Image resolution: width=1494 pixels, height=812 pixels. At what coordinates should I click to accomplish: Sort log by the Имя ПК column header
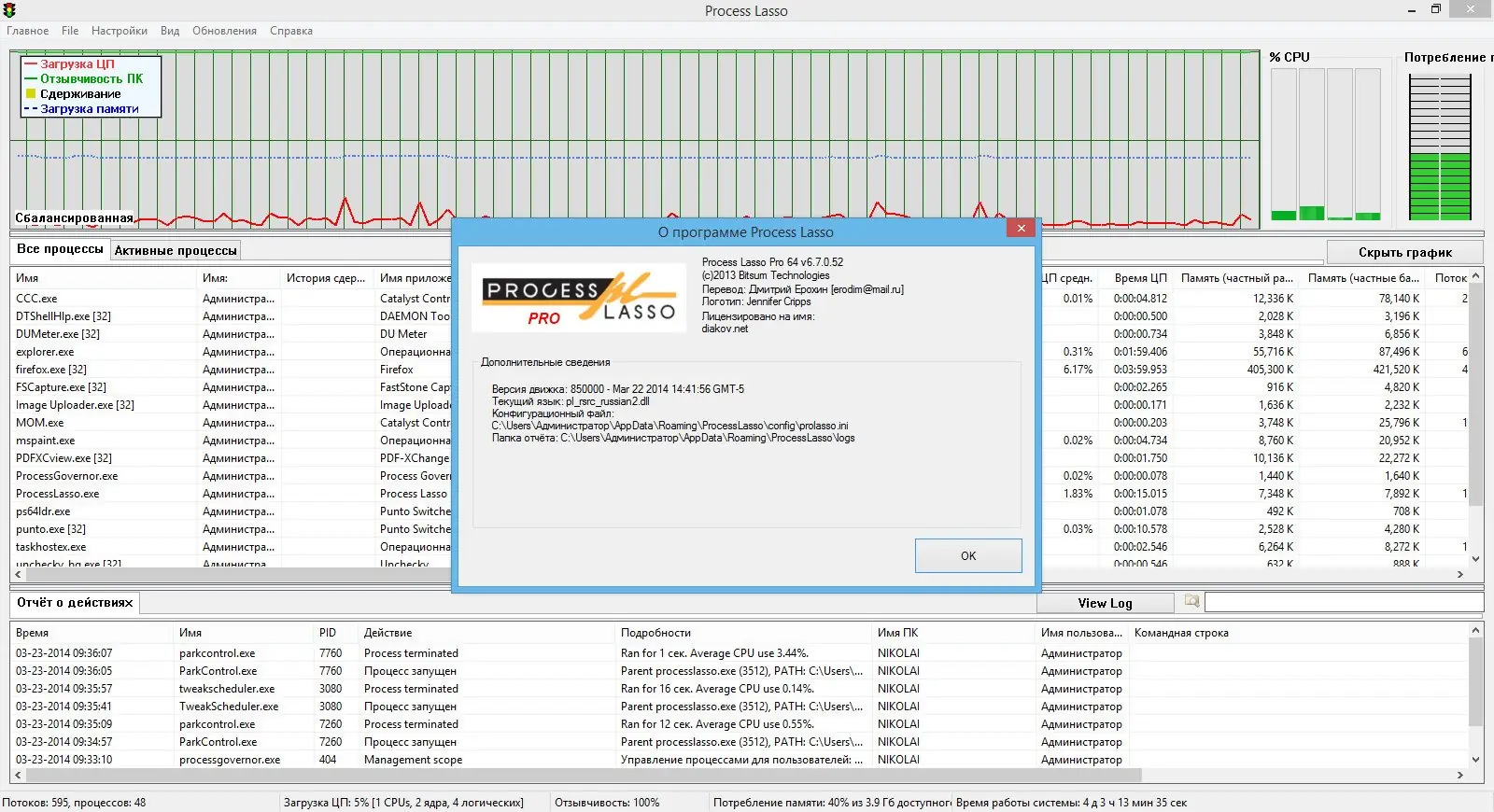click(897, 633)
